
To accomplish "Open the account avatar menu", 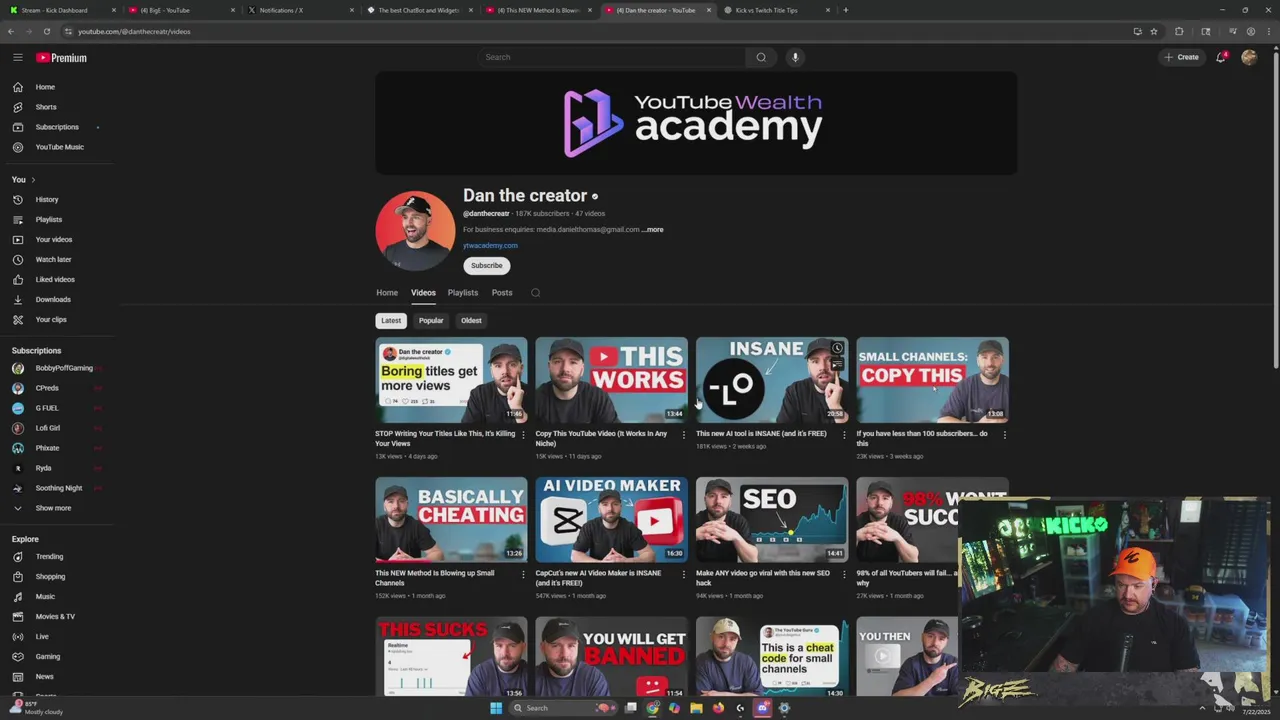I will (1249, 57).
